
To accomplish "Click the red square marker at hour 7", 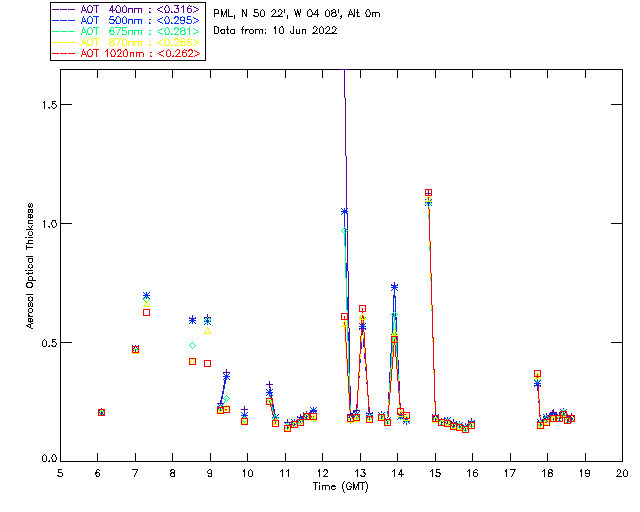I will pyautogui.click(x=136, y=349).
